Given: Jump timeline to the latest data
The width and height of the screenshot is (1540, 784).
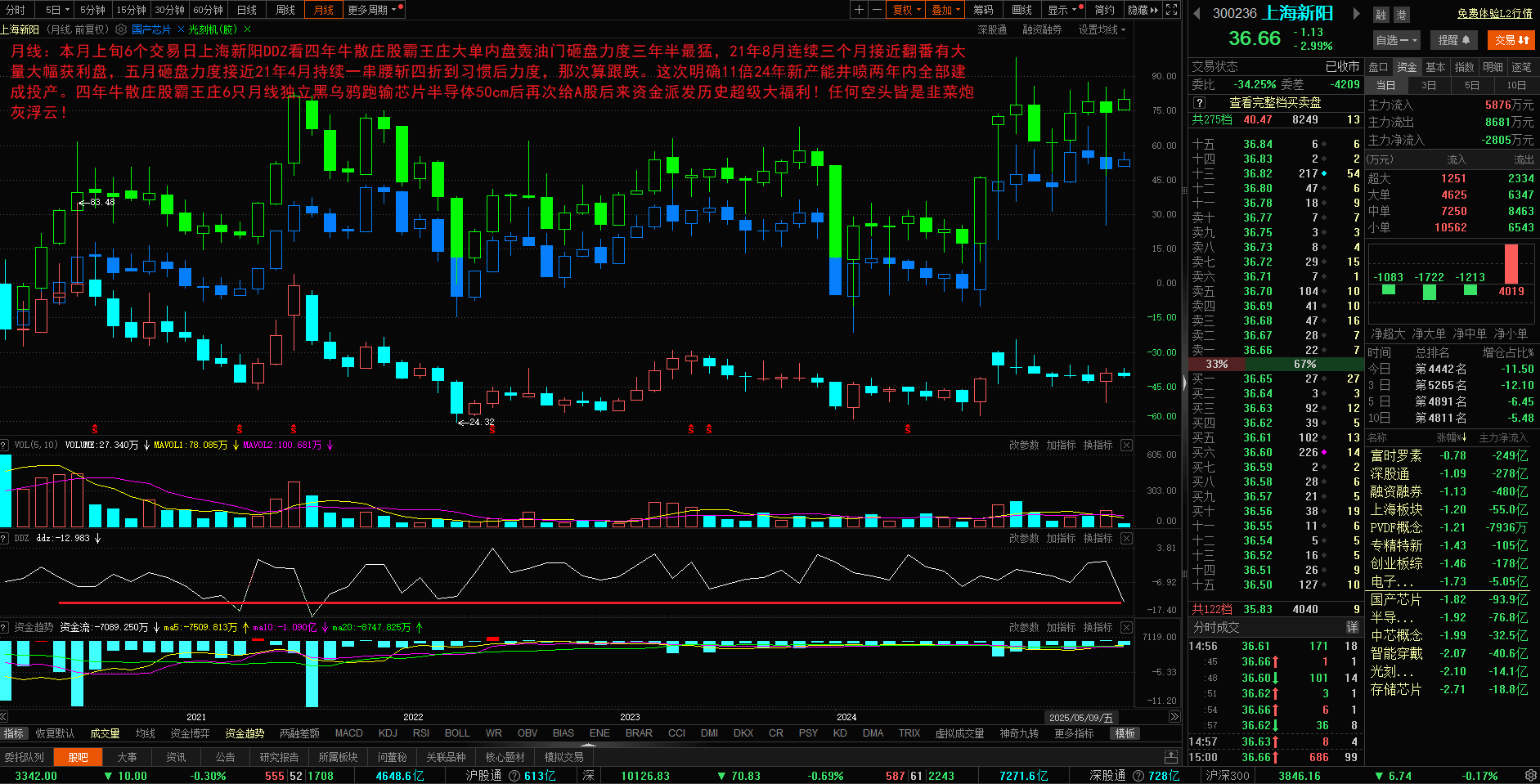Looking at the screenshot, I should click(x=1174, y=717).
